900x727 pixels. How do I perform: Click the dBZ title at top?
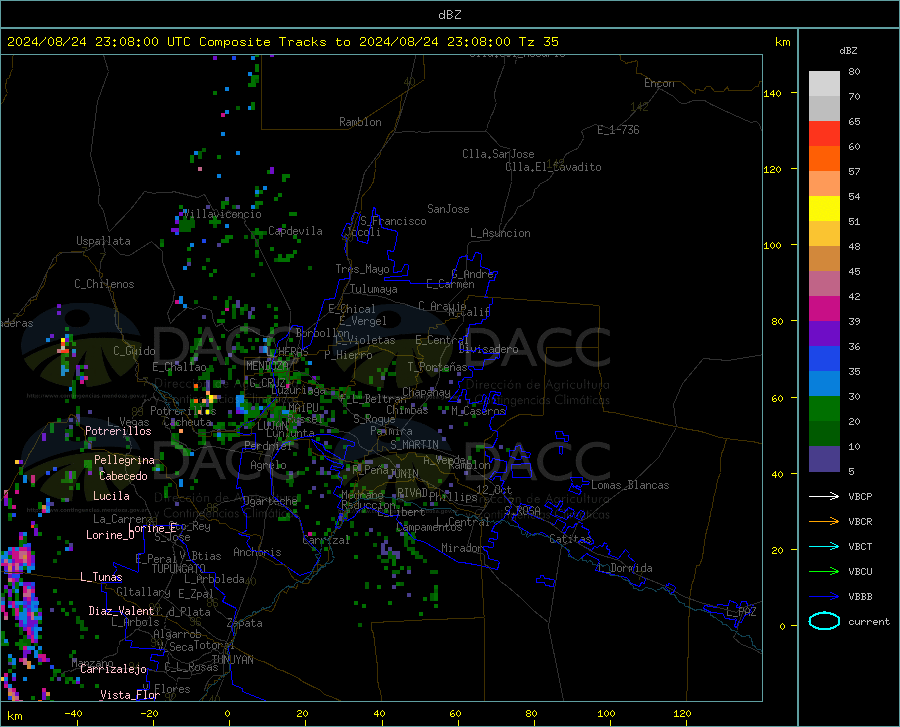(449, 15)
